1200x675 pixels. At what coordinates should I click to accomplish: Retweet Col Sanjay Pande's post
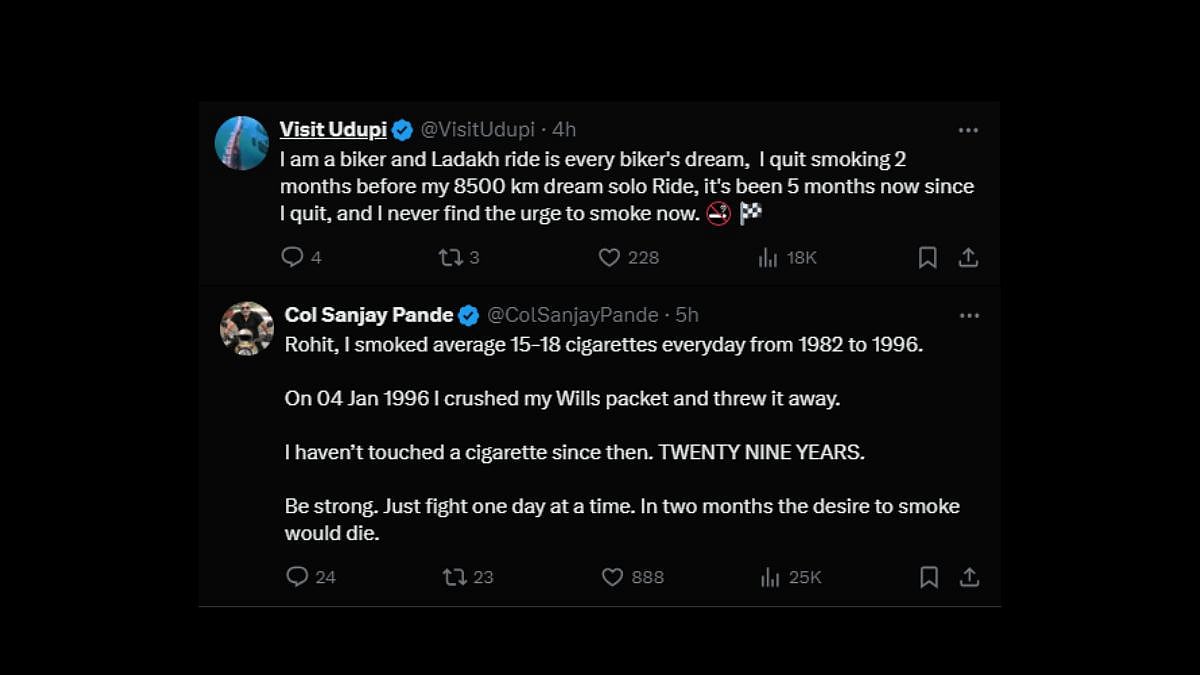click(455, 577)
